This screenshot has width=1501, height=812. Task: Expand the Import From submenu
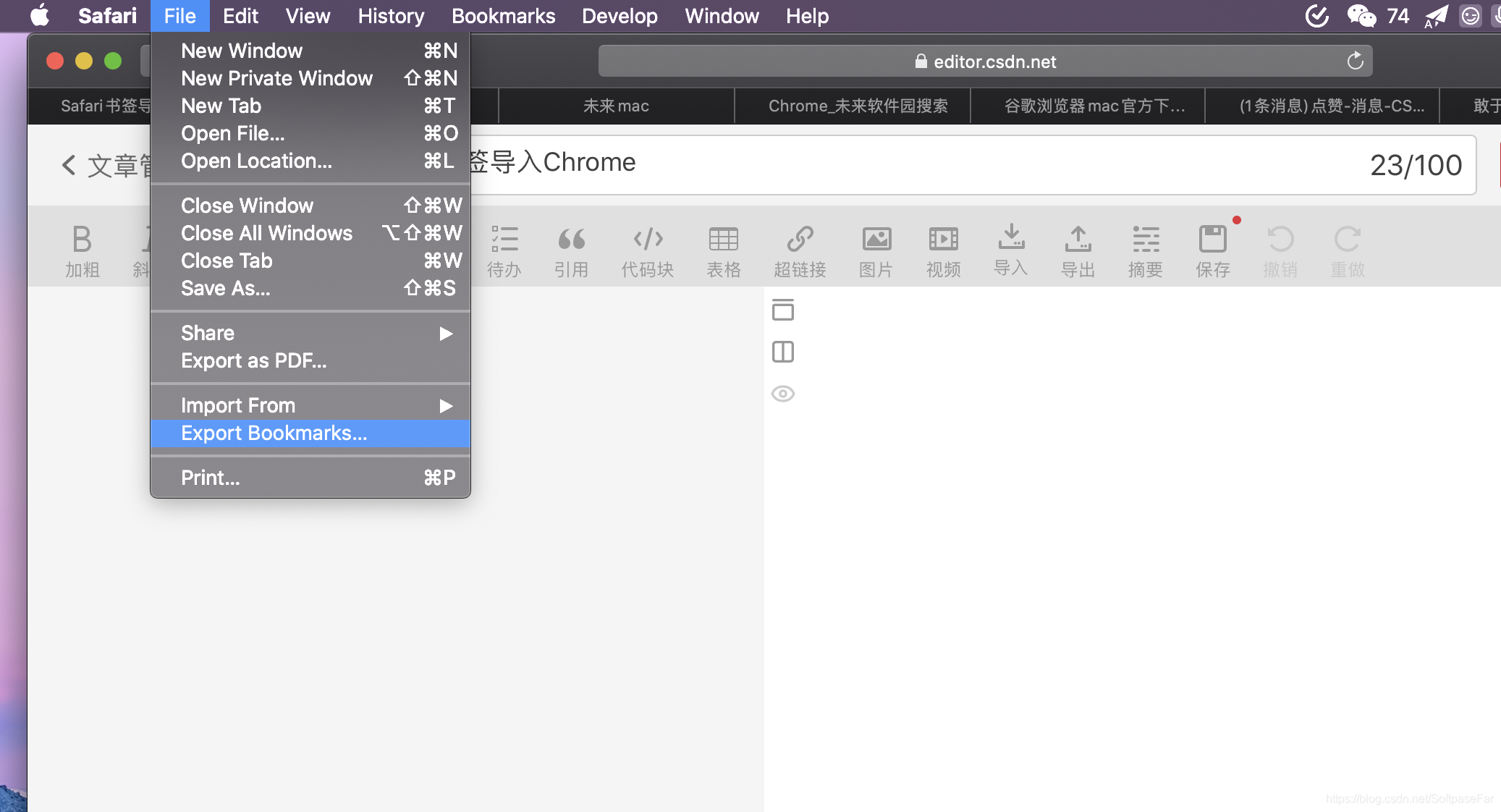pyautogui.click(x=310, y=405)
